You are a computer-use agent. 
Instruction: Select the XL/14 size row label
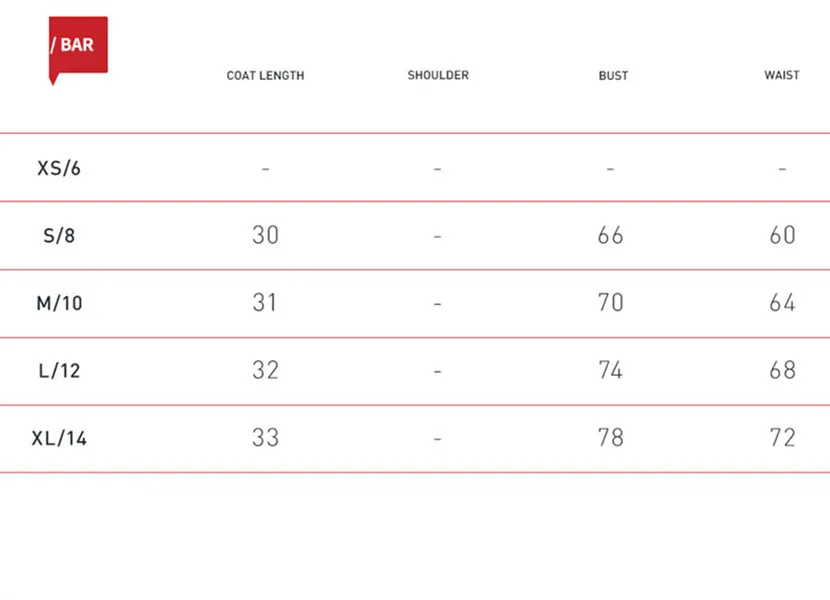pyautogui.click(x=59, y=438)
